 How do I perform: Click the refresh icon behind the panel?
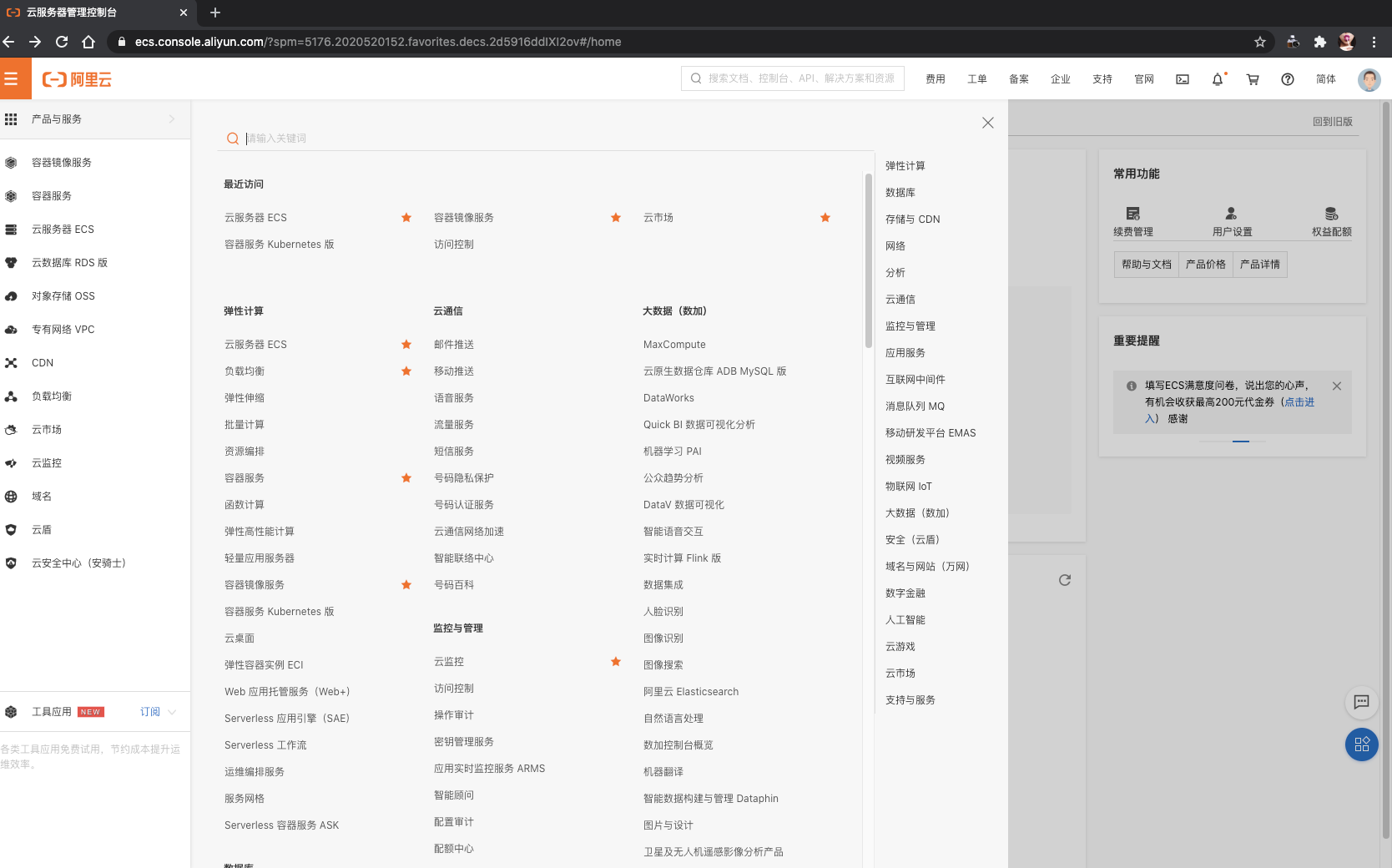1065,580
